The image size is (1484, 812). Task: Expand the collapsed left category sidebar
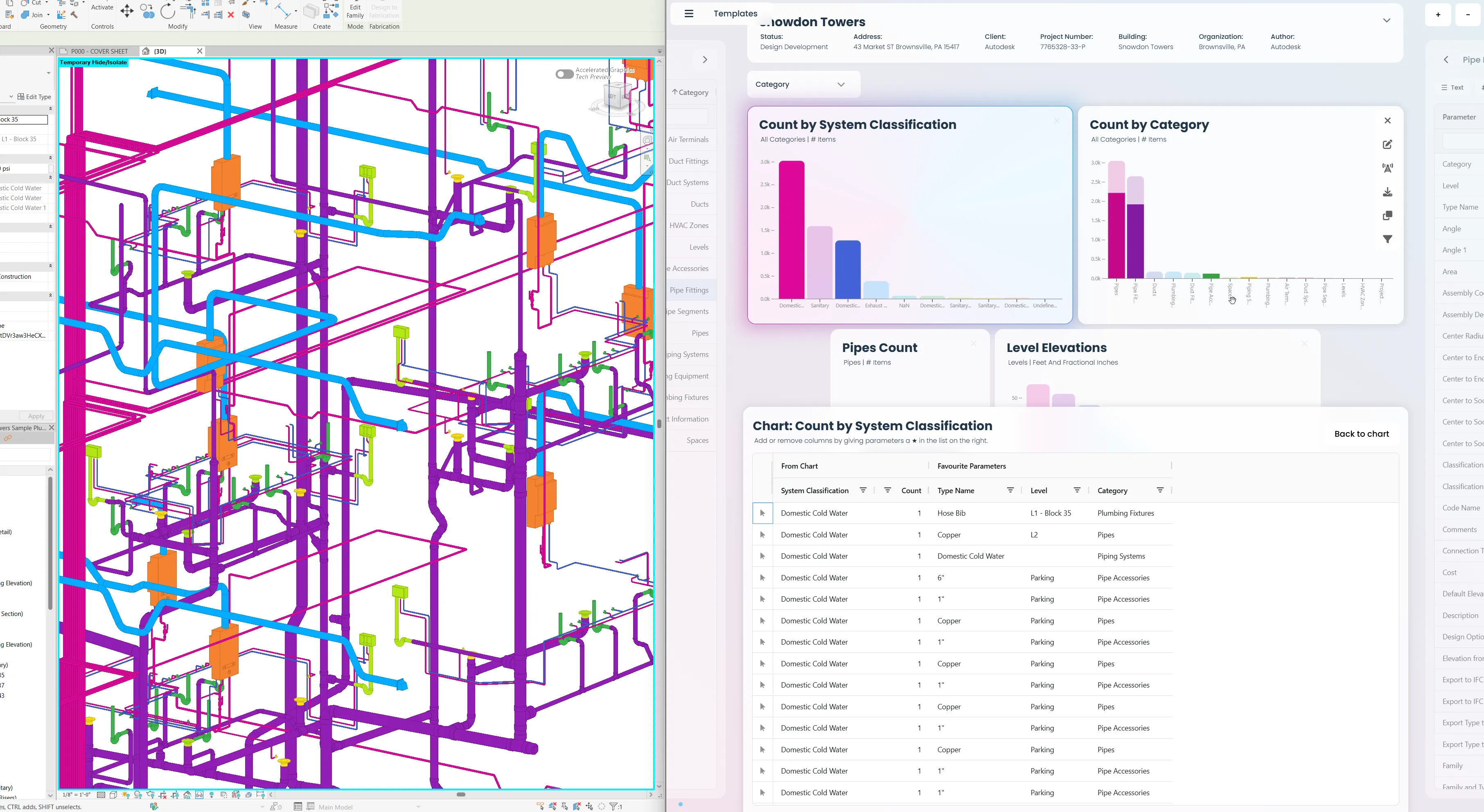point(705,59)
